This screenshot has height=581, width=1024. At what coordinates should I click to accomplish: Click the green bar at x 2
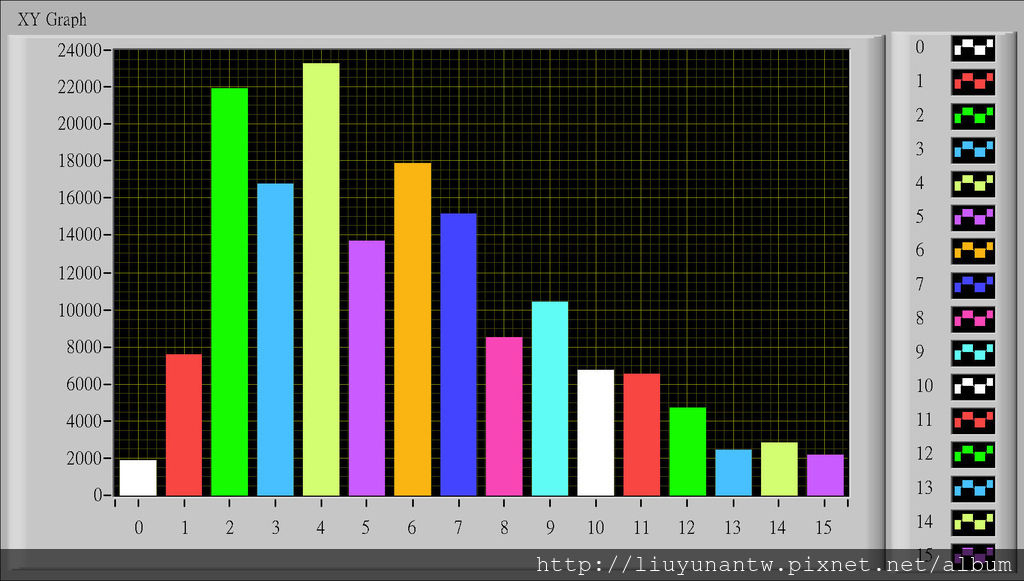click(x=229, y=292)
